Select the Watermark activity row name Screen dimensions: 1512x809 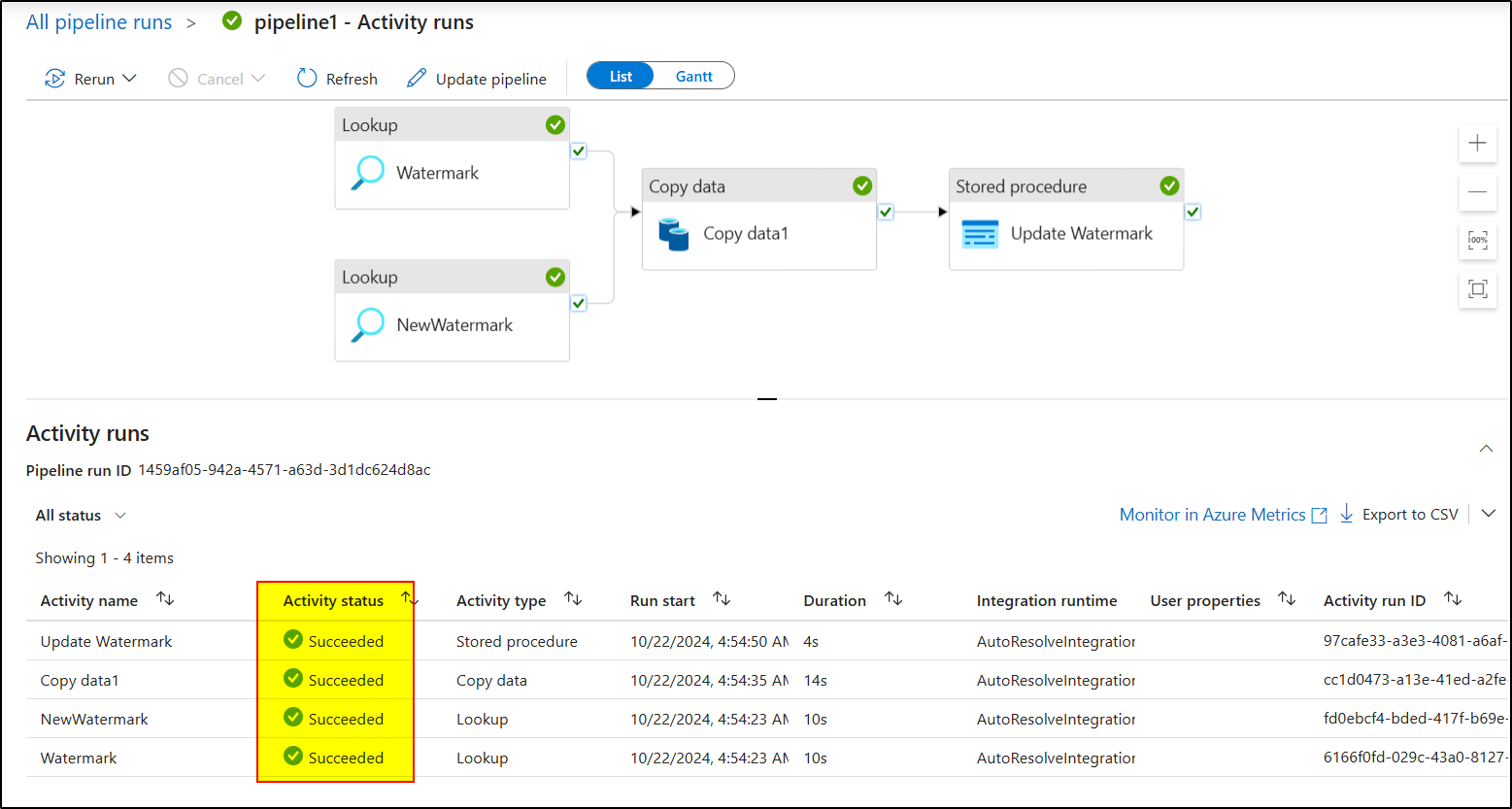point(79,758)
